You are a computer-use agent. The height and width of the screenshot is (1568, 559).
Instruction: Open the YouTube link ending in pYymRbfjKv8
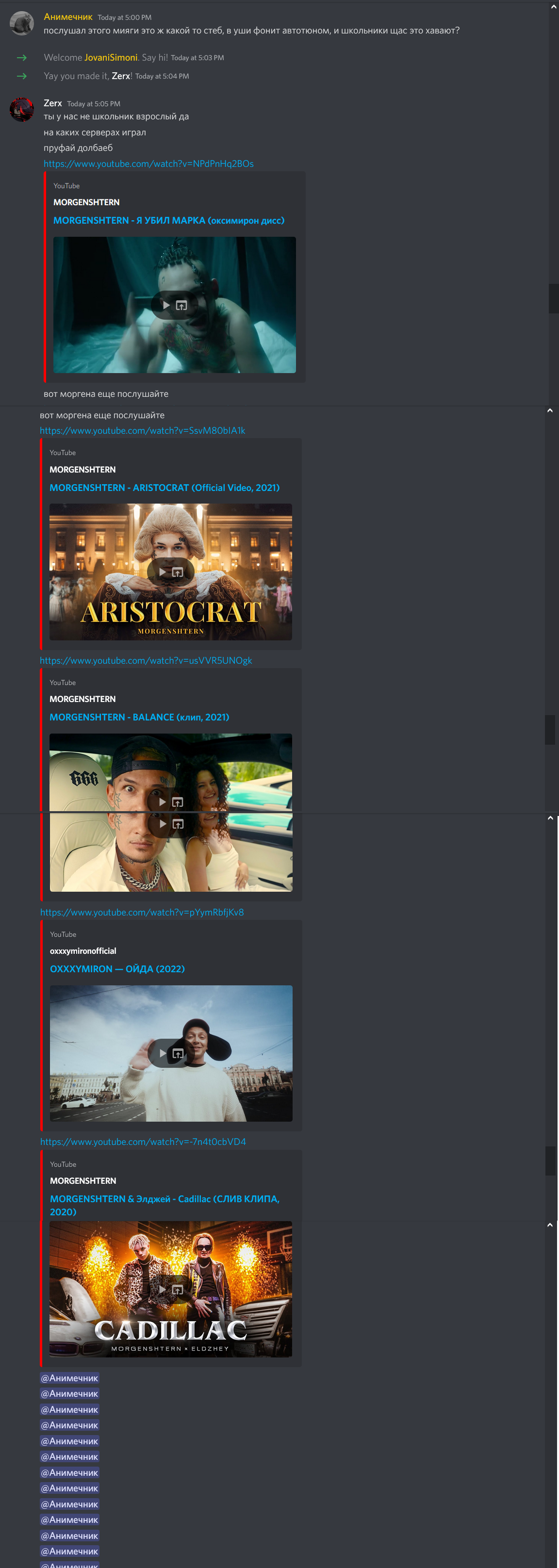pos(142,912)
